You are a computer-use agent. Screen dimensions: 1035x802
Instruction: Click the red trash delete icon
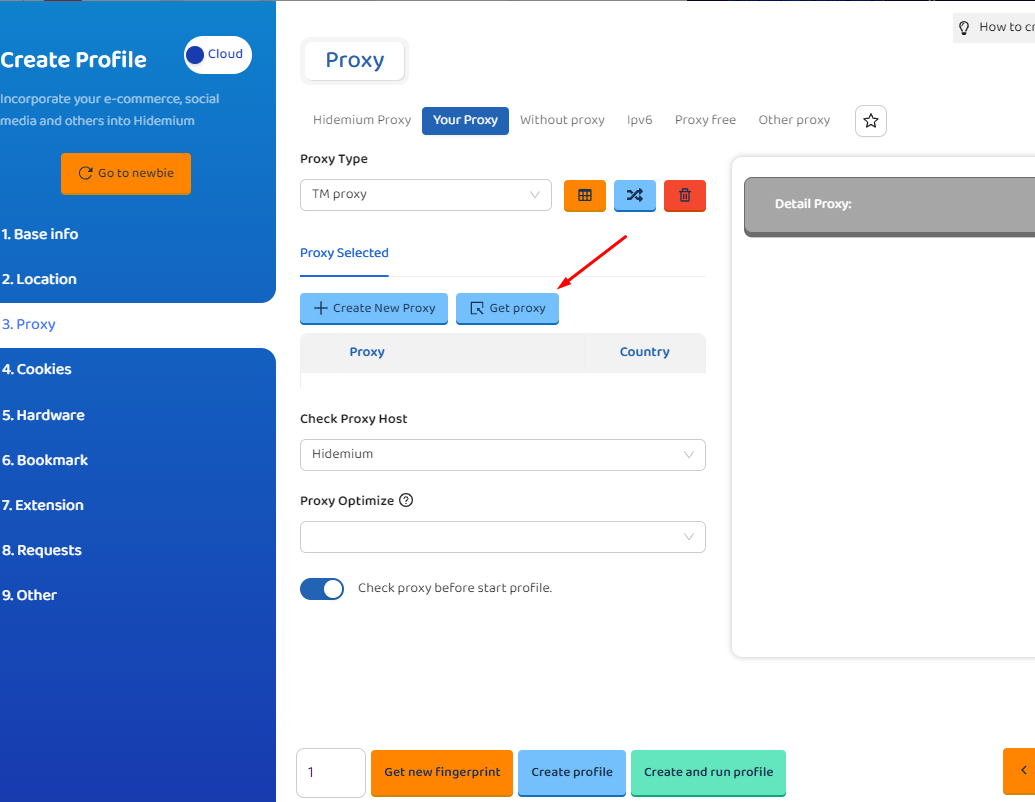(x=685, y=195)
